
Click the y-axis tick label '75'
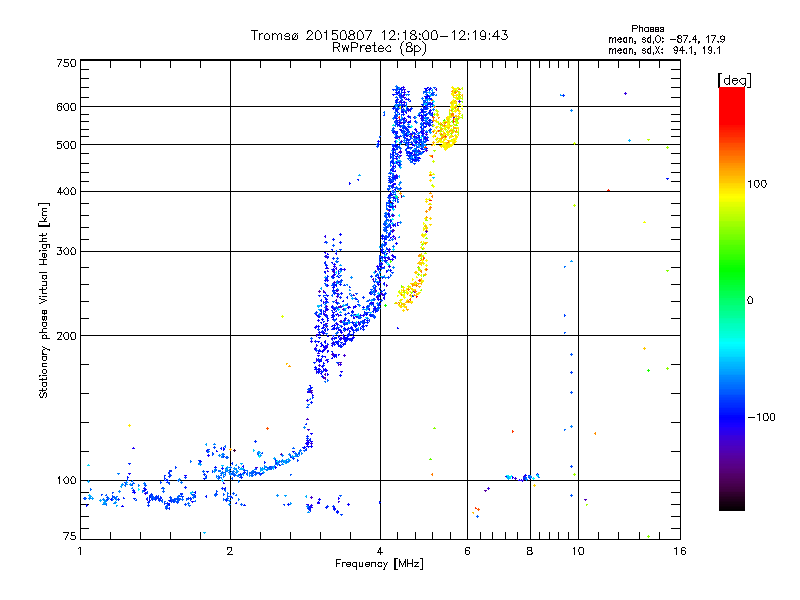69,536
